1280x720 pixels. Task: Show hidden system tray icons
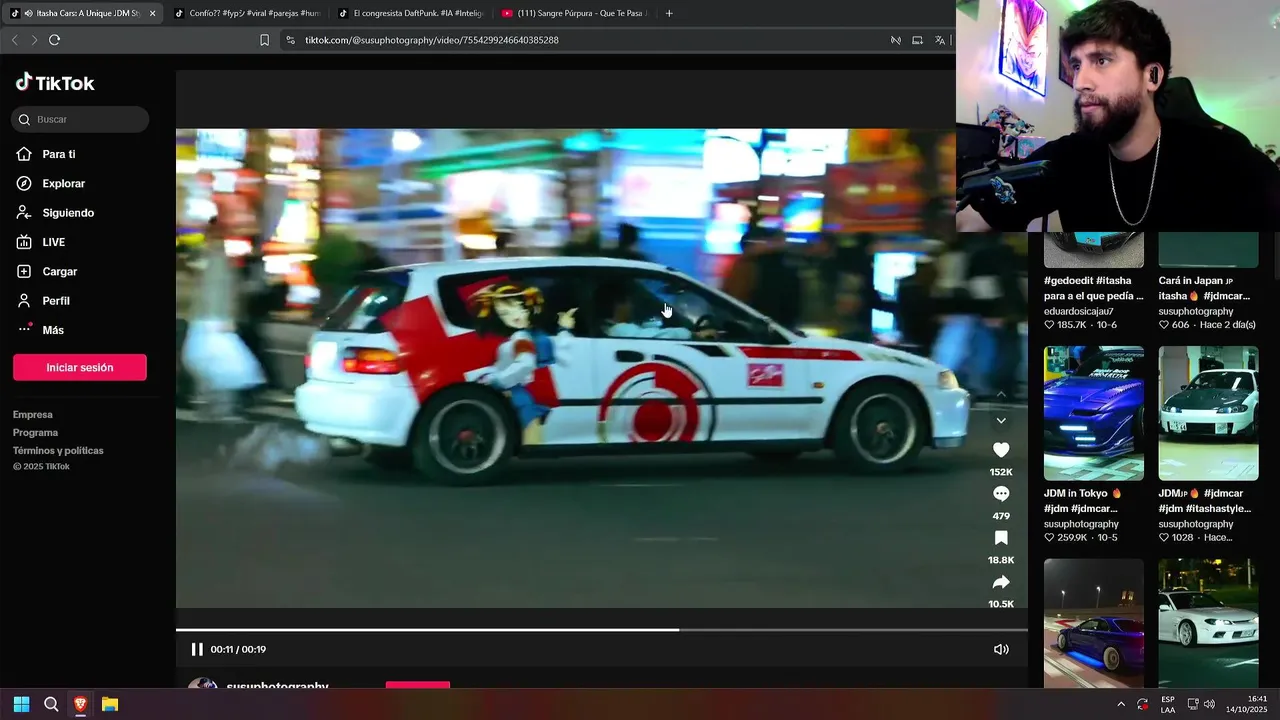pos(1120,704)
